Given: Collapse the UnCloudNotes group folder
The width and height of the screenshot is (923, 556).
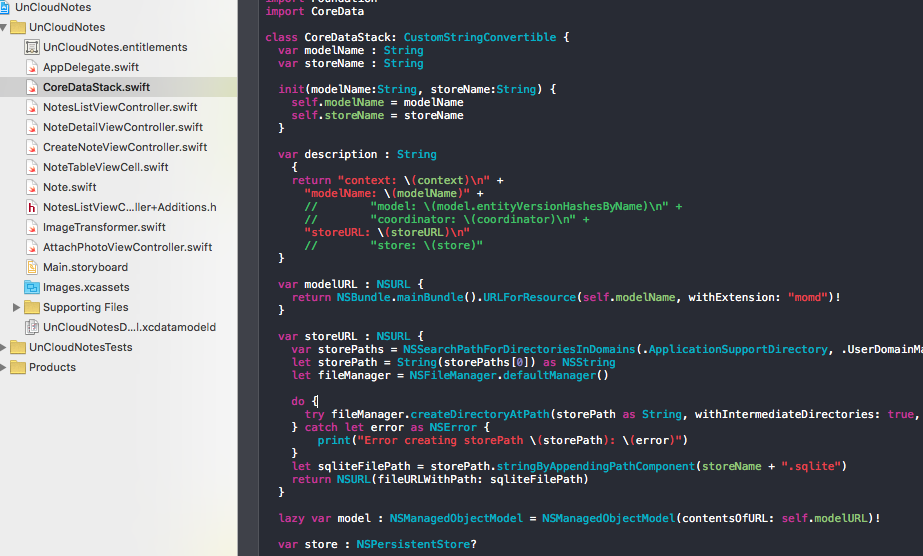Looking at the screenshot, I should click(3, 27).
